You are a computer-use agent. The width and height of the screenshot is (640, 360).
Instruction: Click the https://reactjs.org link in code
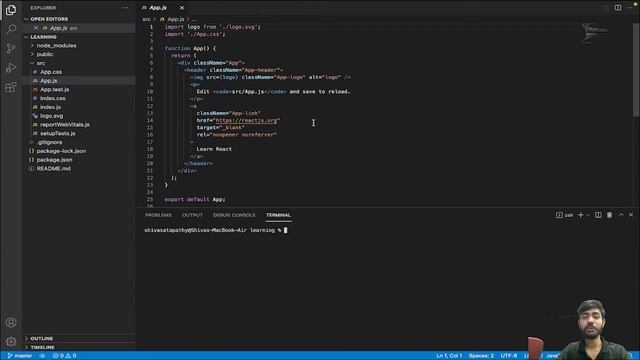[247, 120]
